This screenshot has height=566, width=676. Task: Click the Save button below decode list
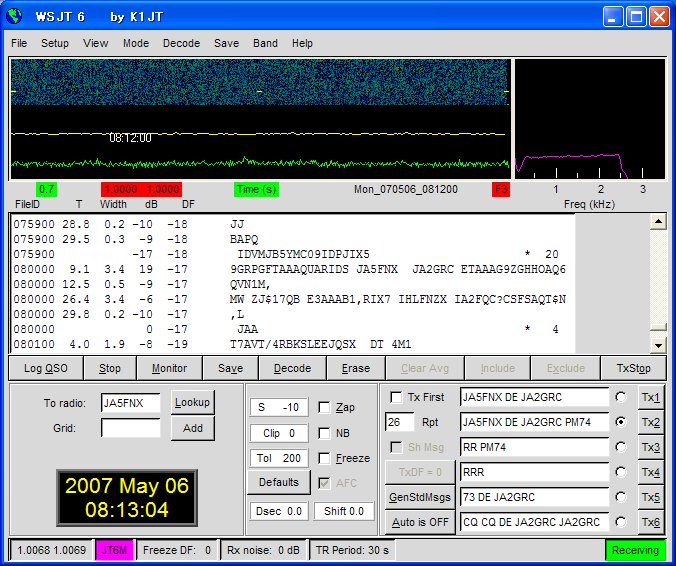pos(230,369)
